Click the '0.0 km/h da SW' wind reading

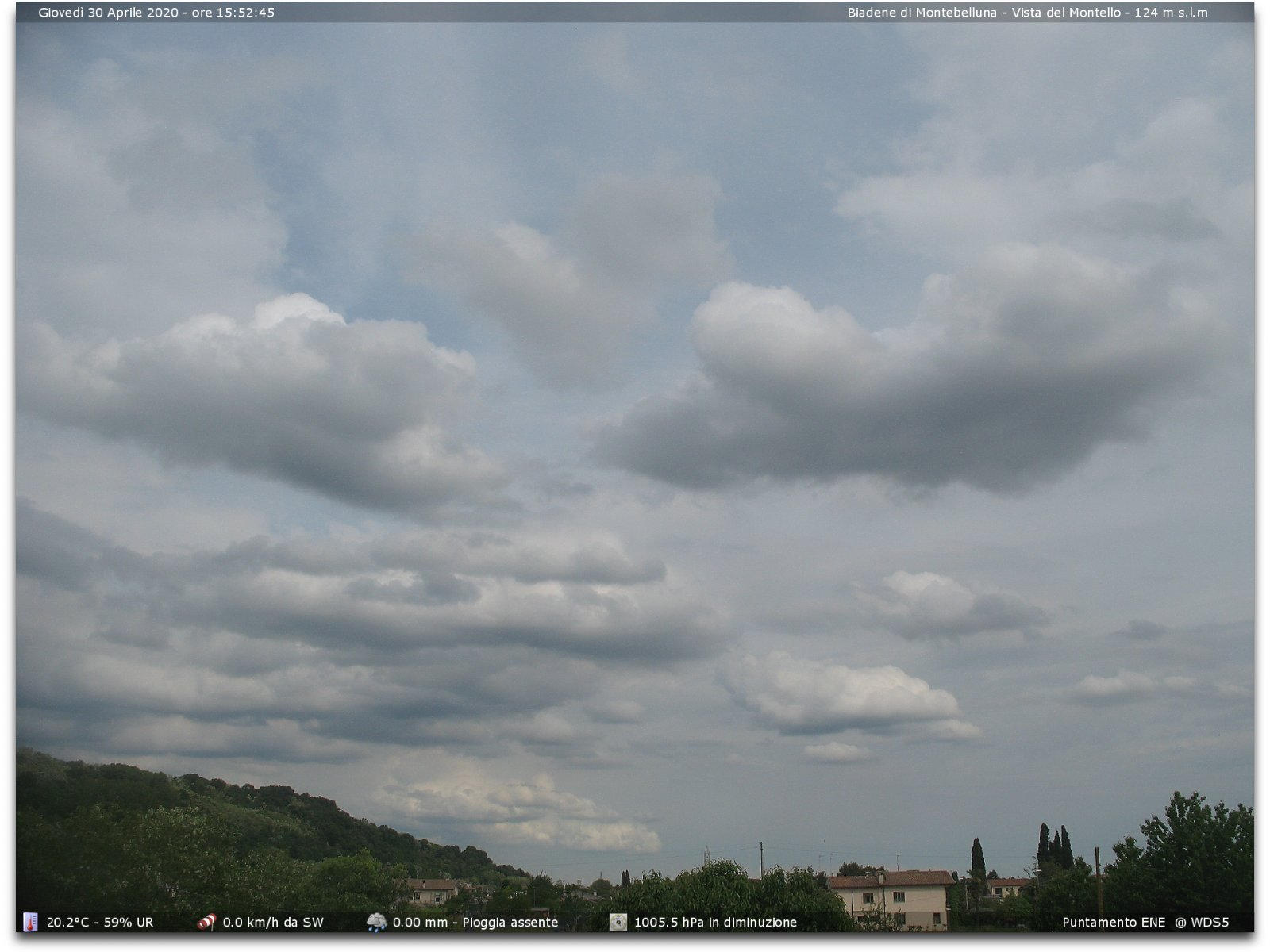pos(273,923)
